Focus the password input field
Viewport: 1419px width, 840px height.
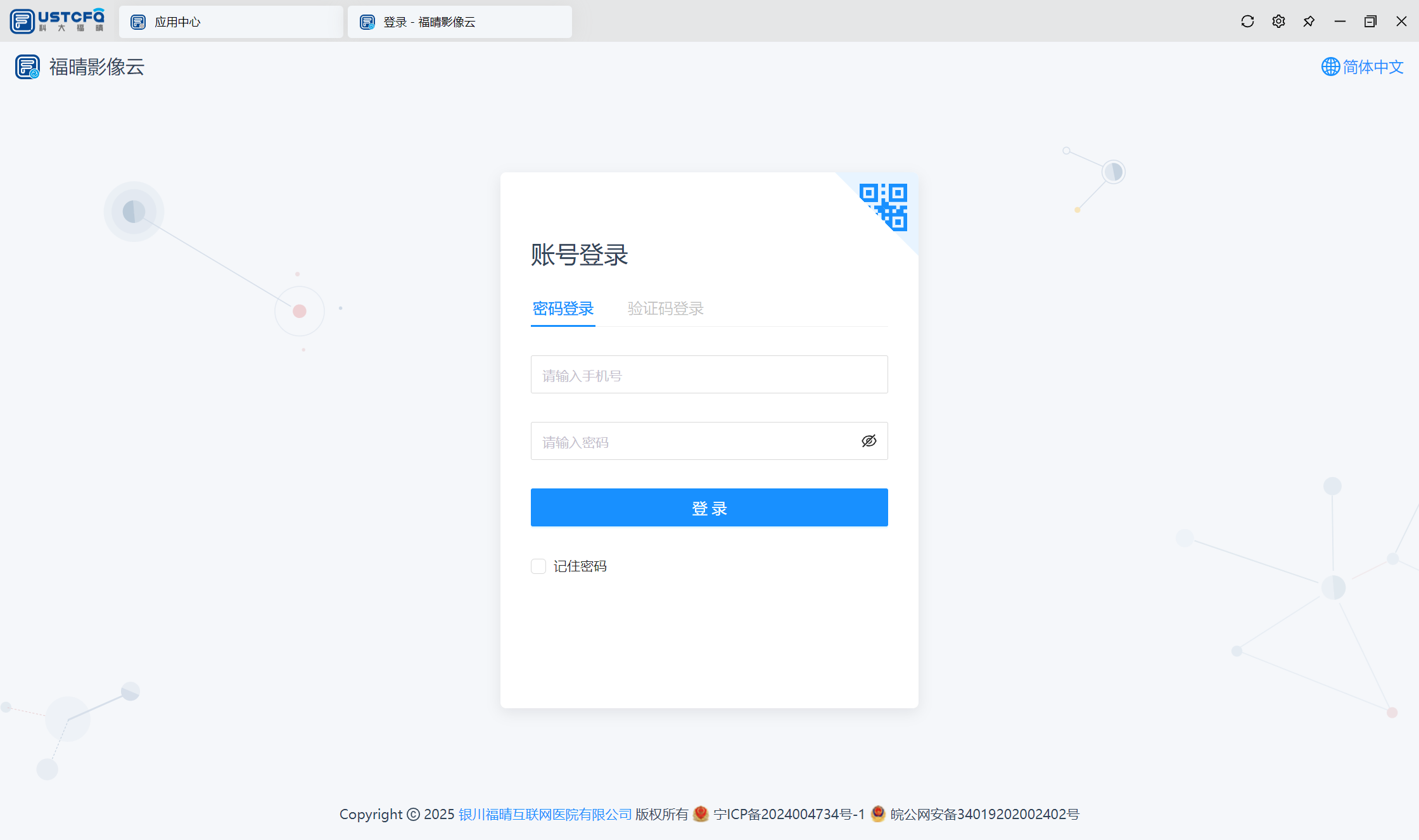tap(690, 442)
